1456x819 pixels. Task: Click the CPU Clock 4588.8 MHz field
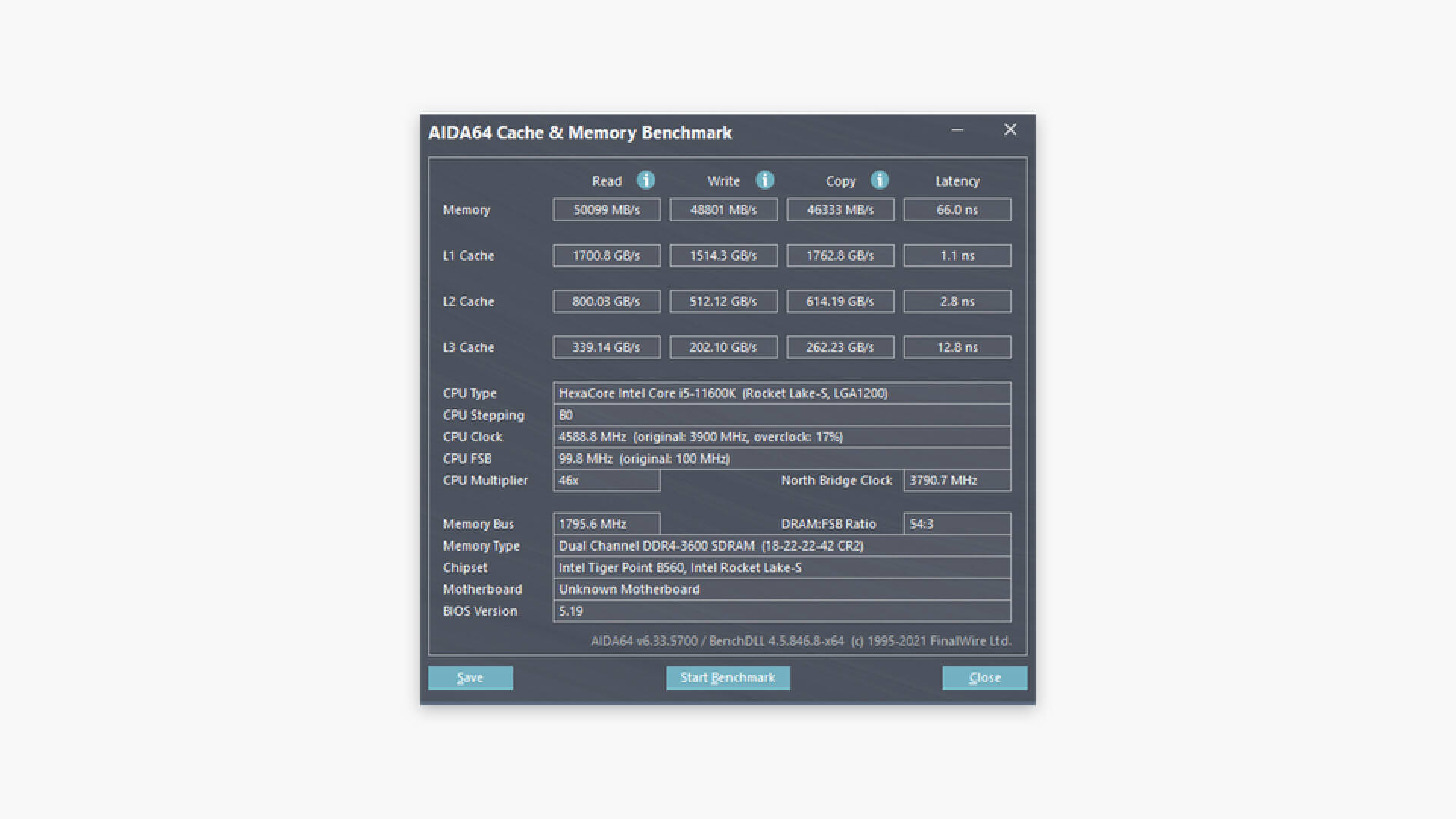(781, 437)
